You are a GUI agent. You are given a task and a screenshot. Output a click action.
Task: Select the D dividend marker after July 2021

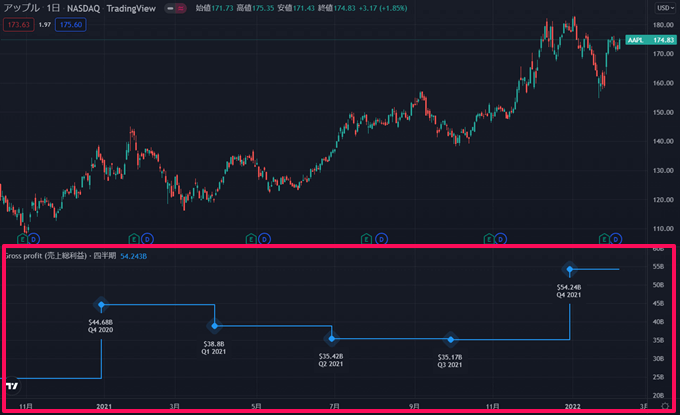click(x=381, y=239)
